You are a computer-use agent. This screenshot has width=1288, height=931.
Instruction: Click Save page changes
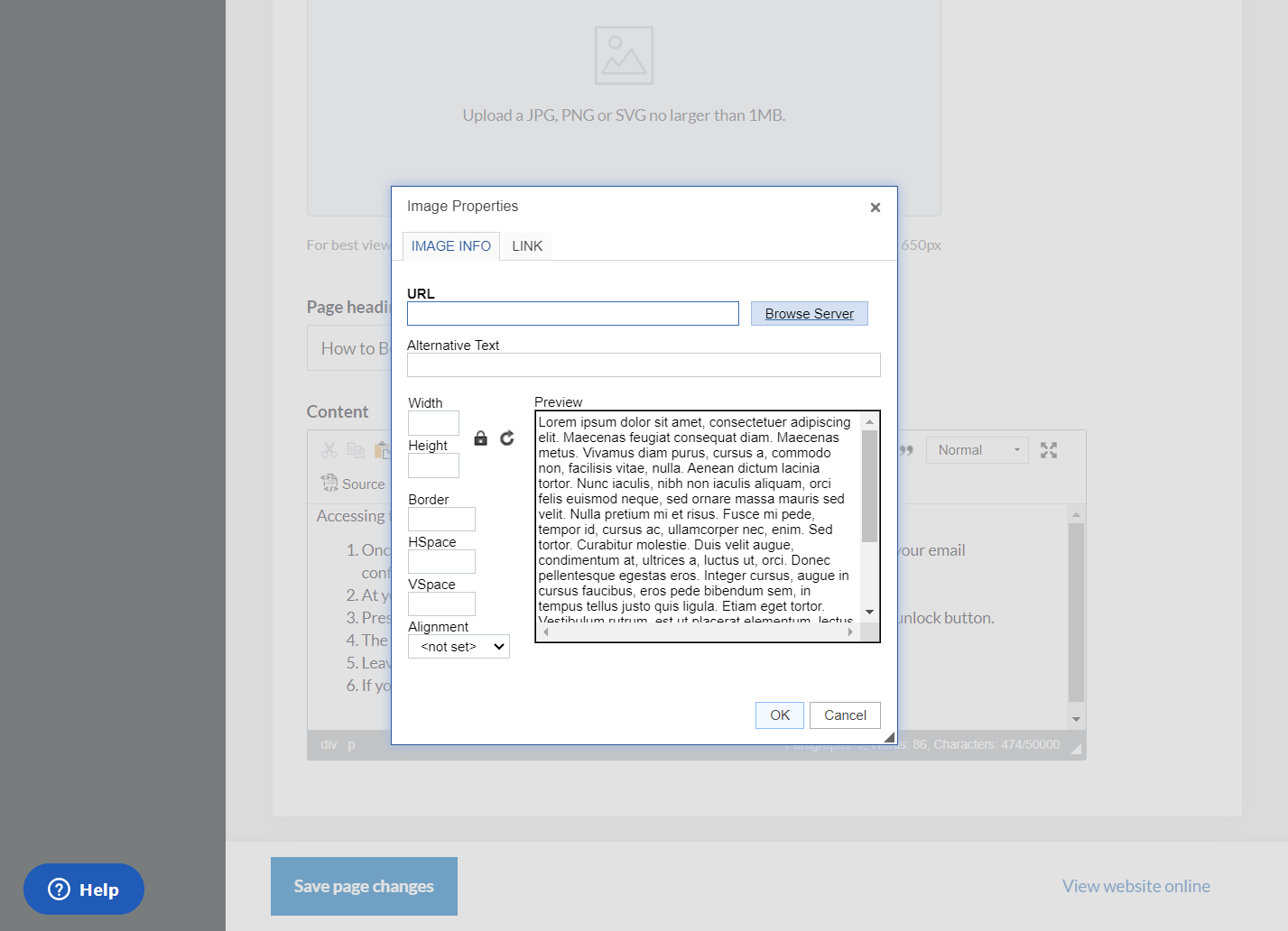click(x=364, y=887)
